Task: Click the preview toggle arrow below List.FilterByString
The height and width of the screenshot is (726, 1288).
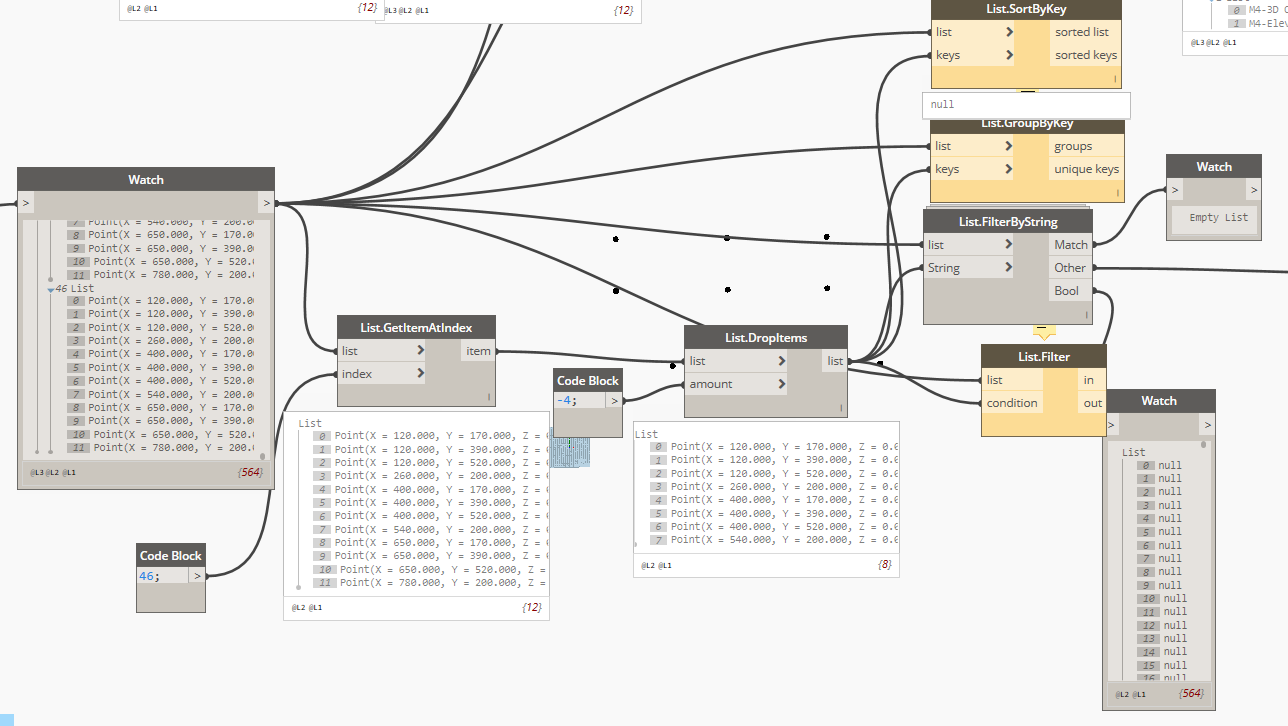Action: tap(1043, 330)
